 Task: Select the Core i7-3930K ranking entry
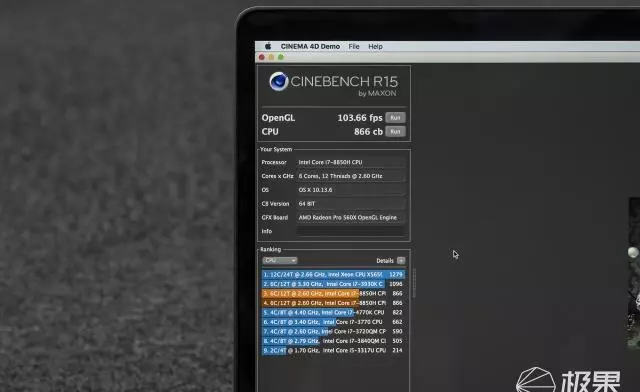click(333, 284)
